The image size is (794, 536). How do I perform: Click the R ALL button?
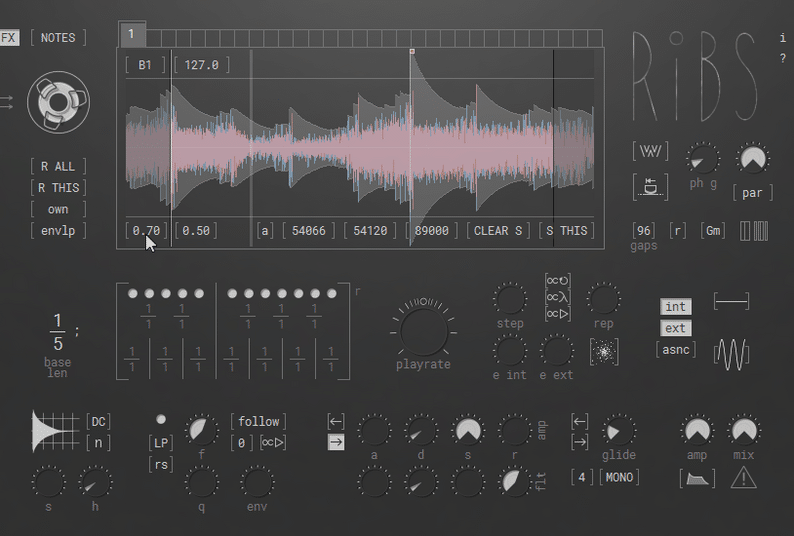coord(58,167)
